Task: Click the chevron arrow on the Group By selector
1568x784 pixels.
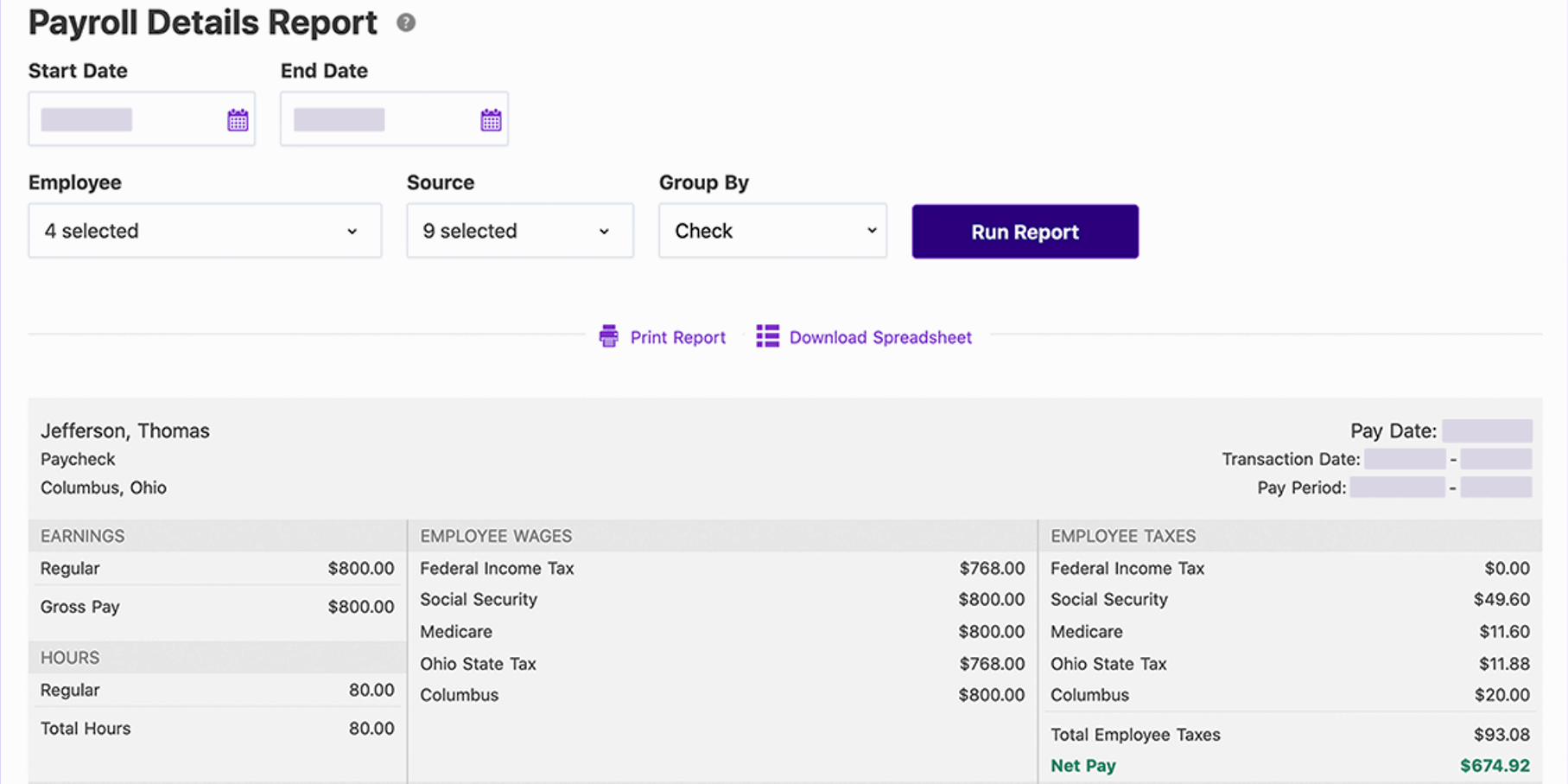Action: tap(870, 231)
